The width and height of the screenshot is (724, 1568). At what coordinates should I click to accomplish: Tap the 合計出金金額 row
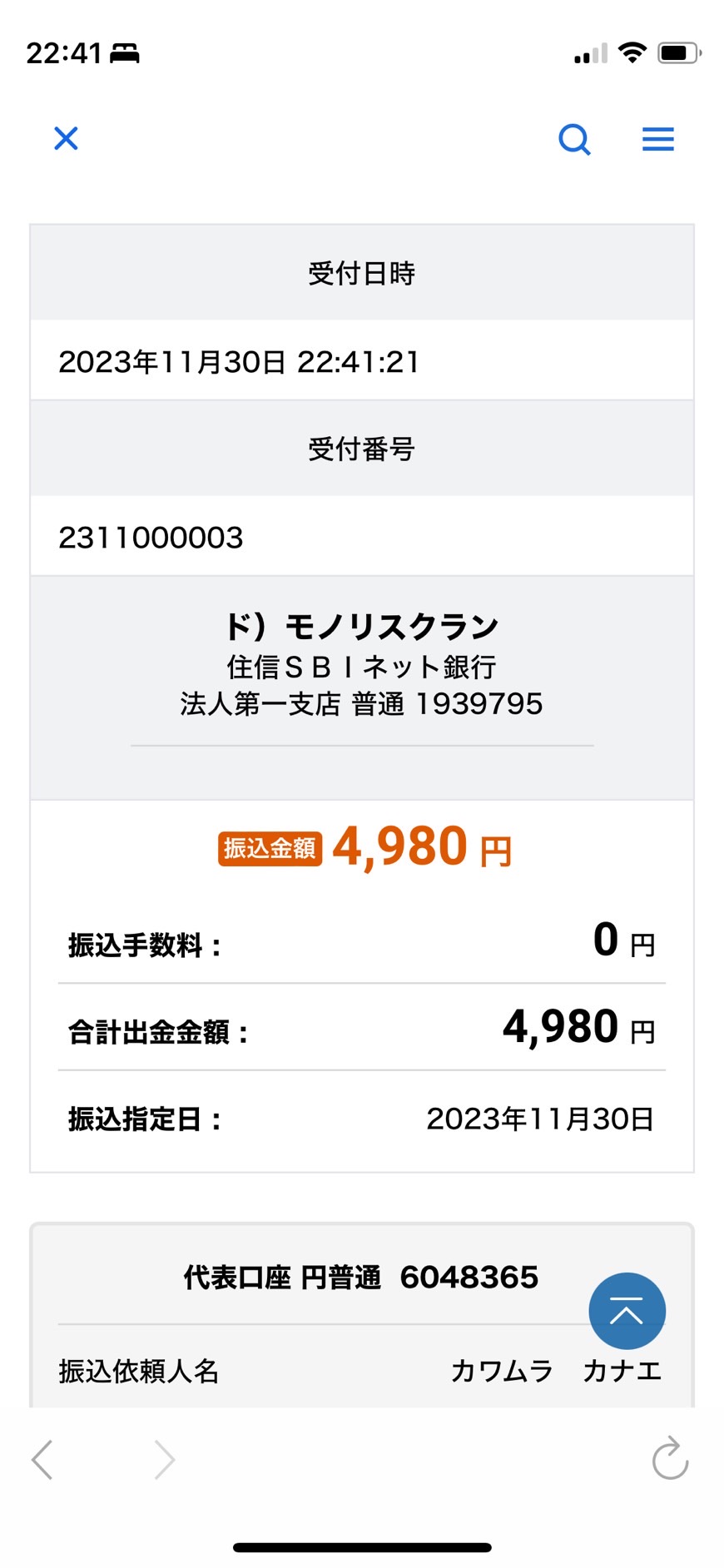[x=362, y=1029]
